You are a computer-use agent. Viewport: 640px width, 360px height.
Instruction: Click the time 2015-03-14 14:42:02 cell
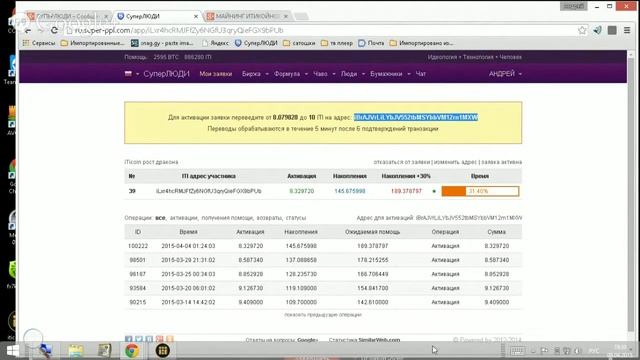pyautogui.click(x=188, y=302)
